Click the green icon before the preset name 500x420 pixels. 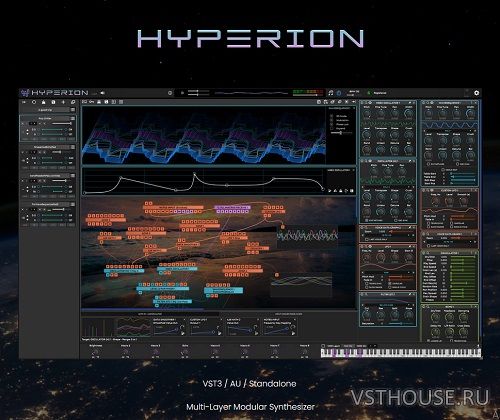[x=368, y=93]
